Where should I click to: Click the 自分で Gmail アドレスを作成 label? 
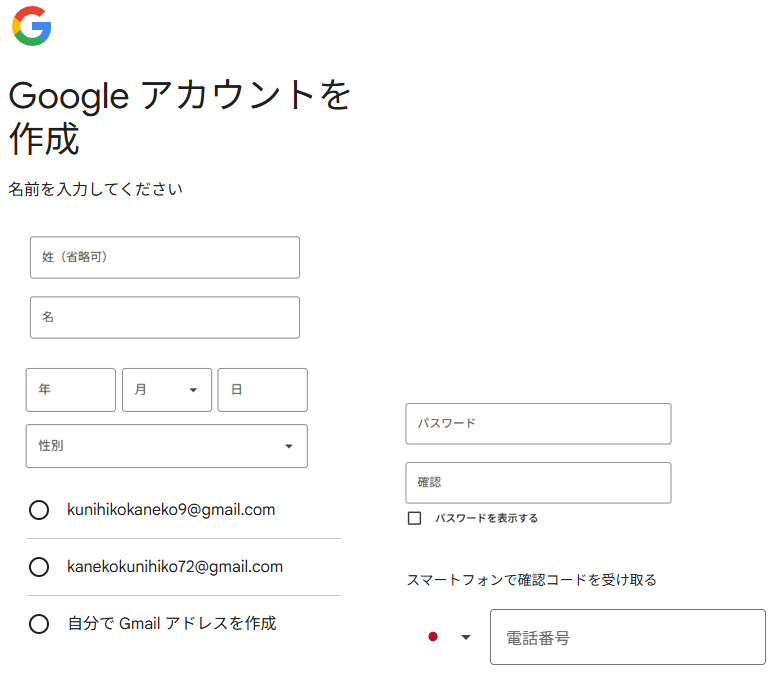pos(172,624)
